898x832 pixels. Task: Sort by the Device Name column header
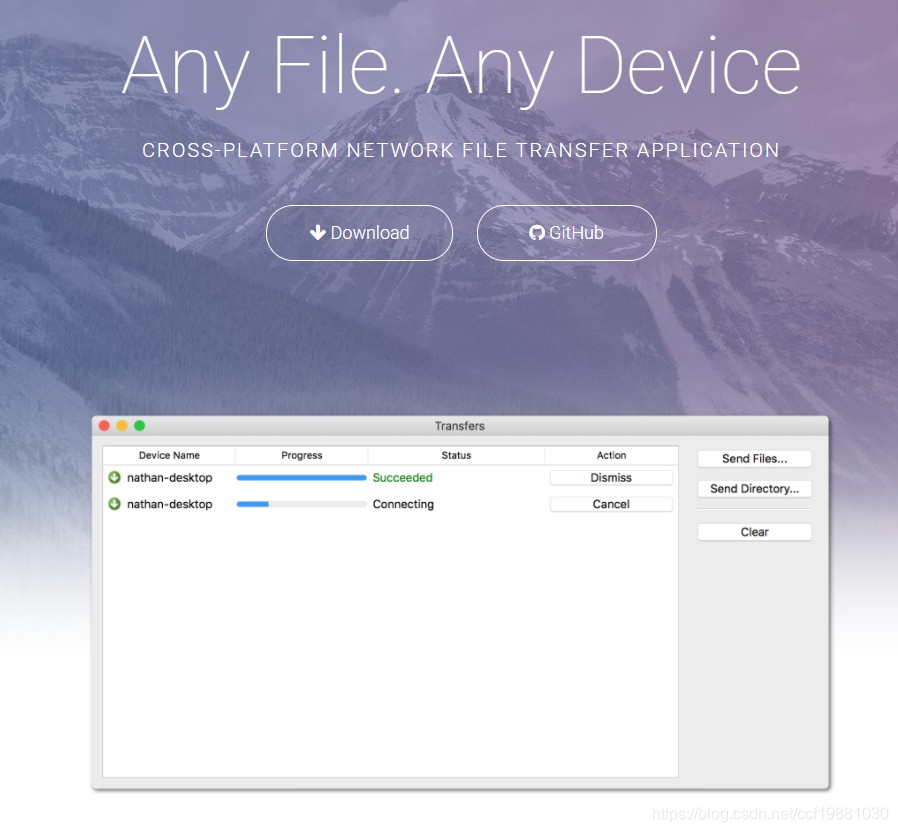click(169, 455)
